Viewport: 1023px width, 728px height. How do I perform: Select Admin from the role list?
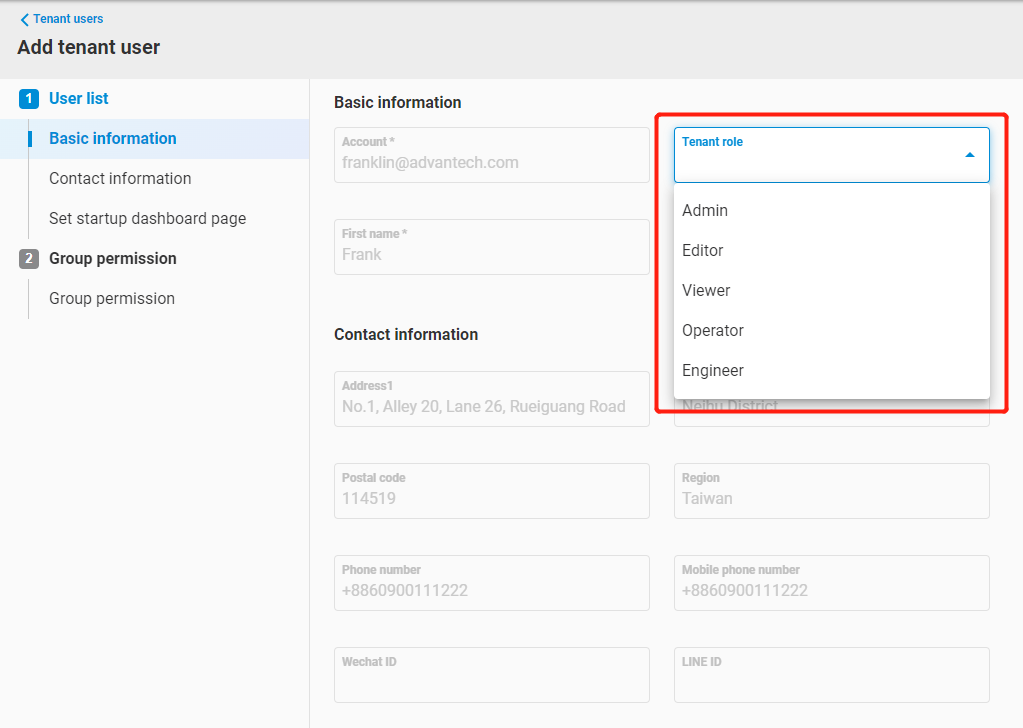point(705,211)
